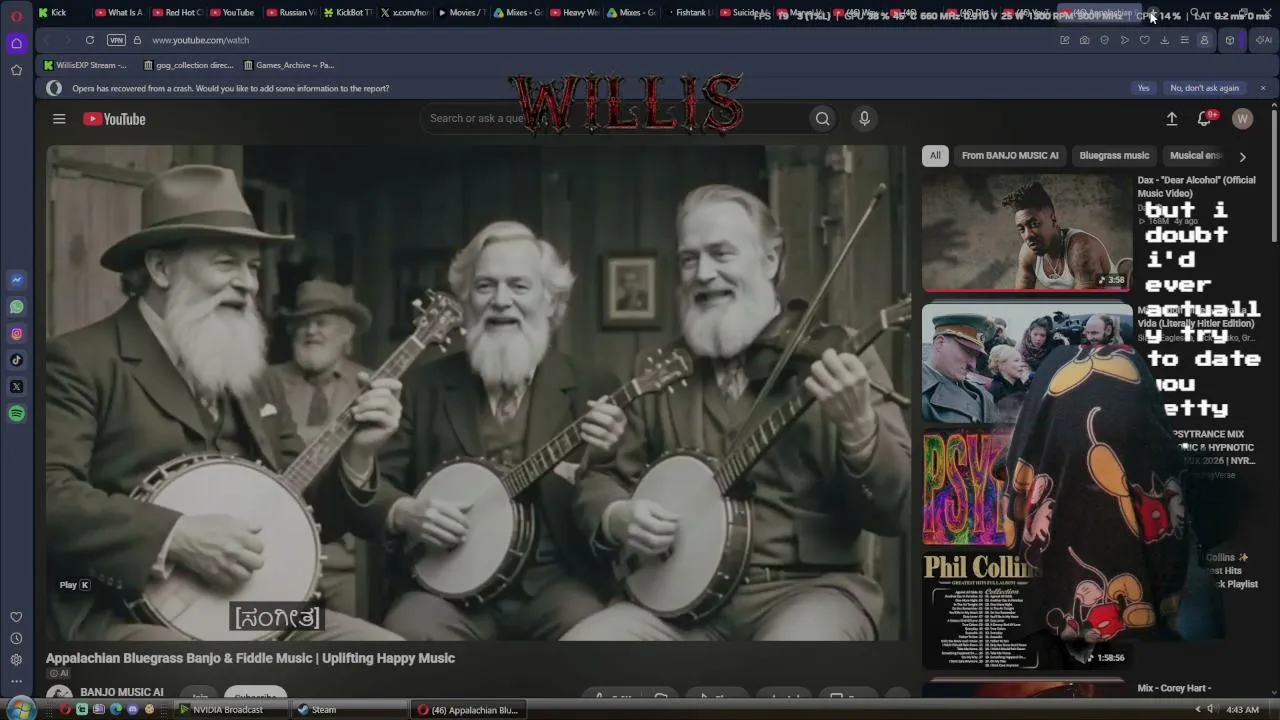Play the banjo video in the player
1280x720 pixels.
[x=477, y=392]
